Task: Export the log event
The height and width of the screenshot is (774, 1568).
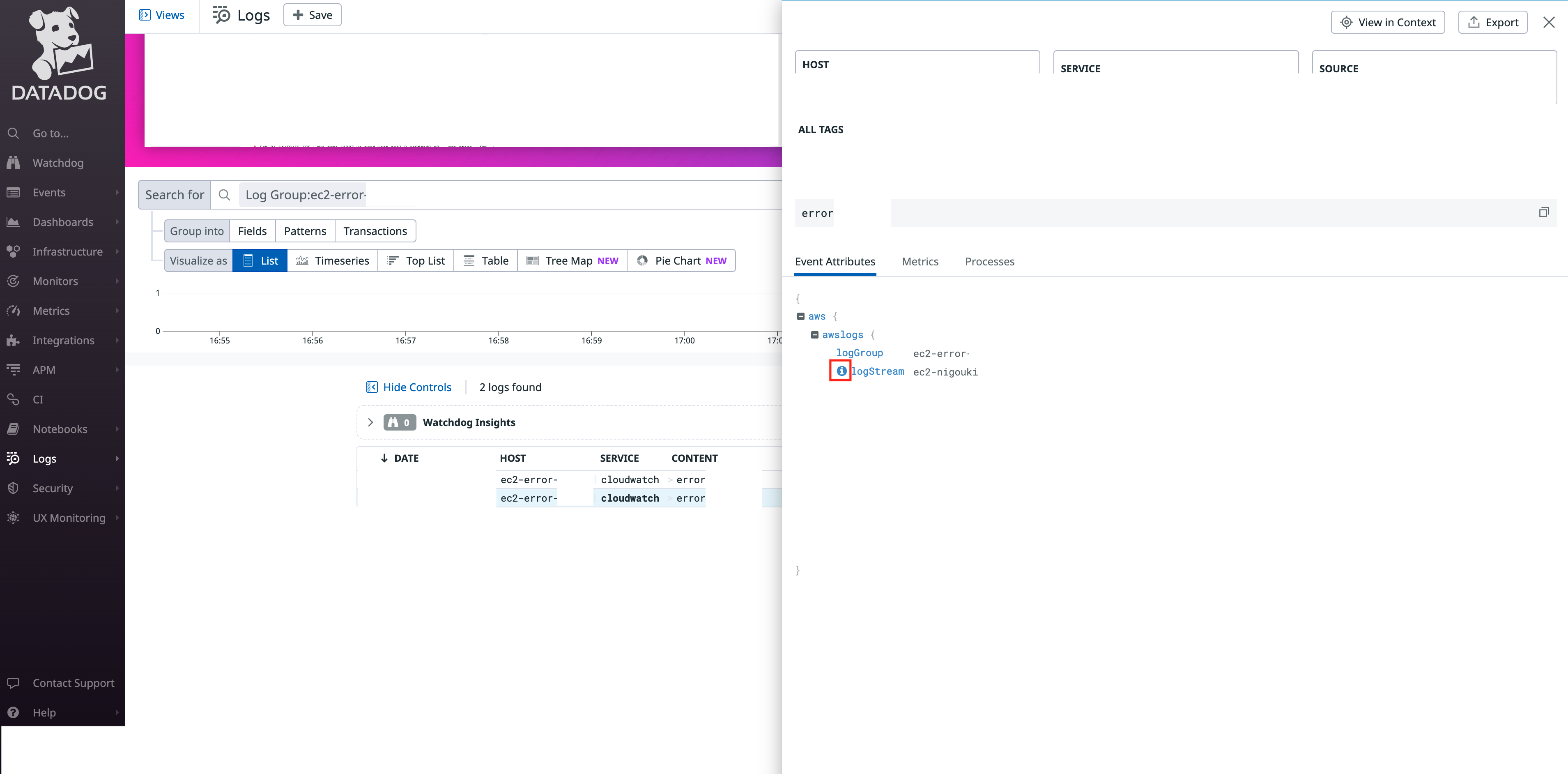Action: coord(1492,22)
